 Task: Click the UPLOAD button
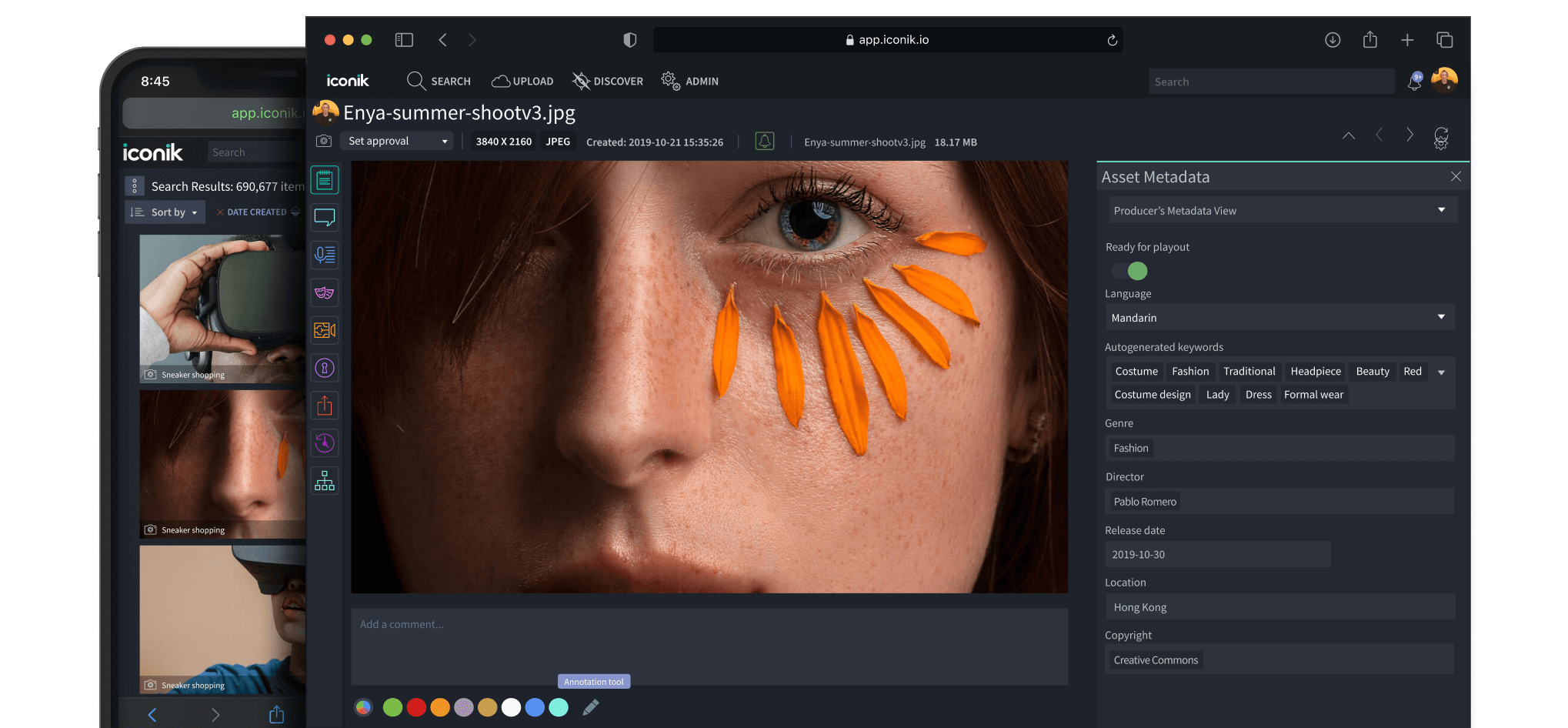tap(522, 81)
